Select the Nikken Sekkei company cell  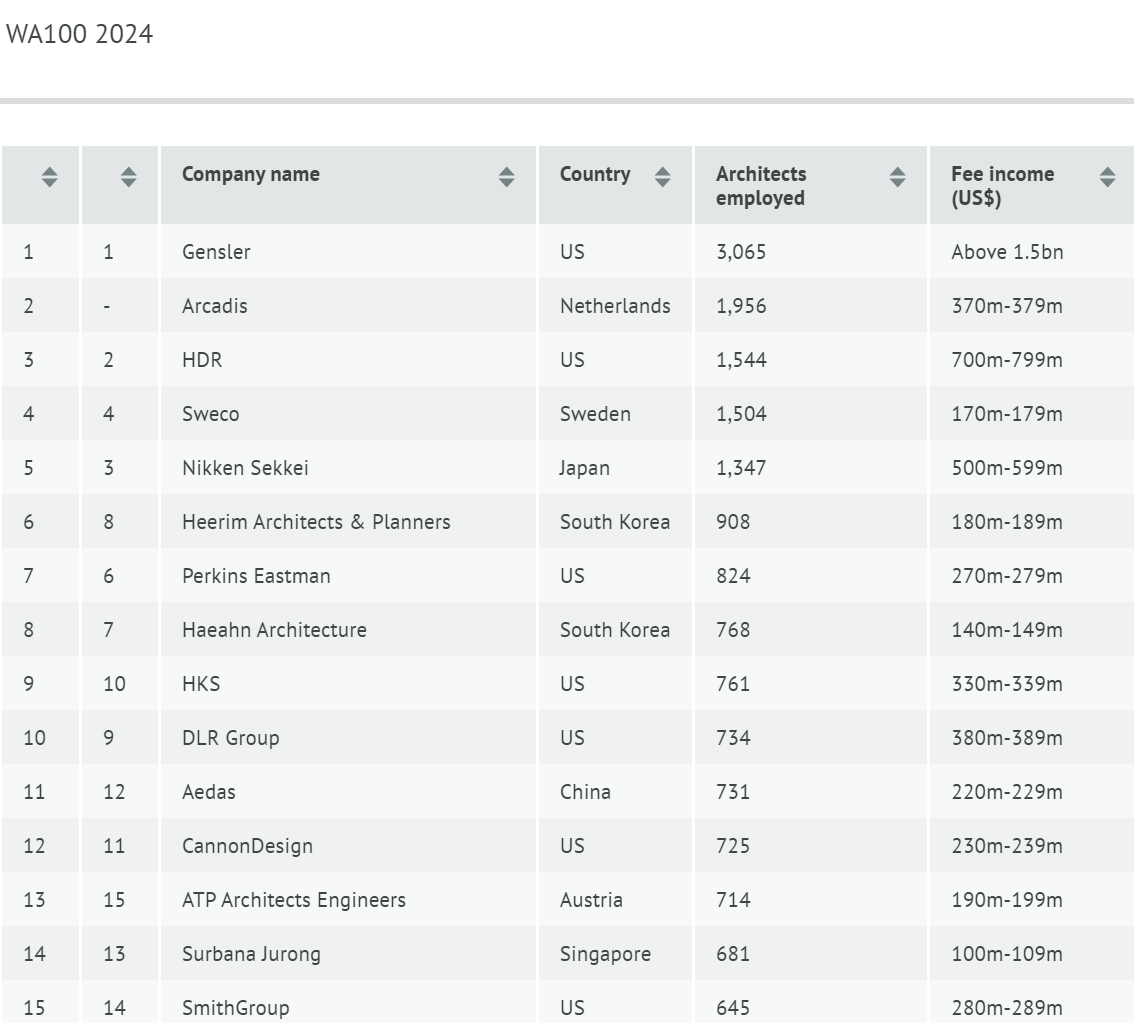(349, 468)
